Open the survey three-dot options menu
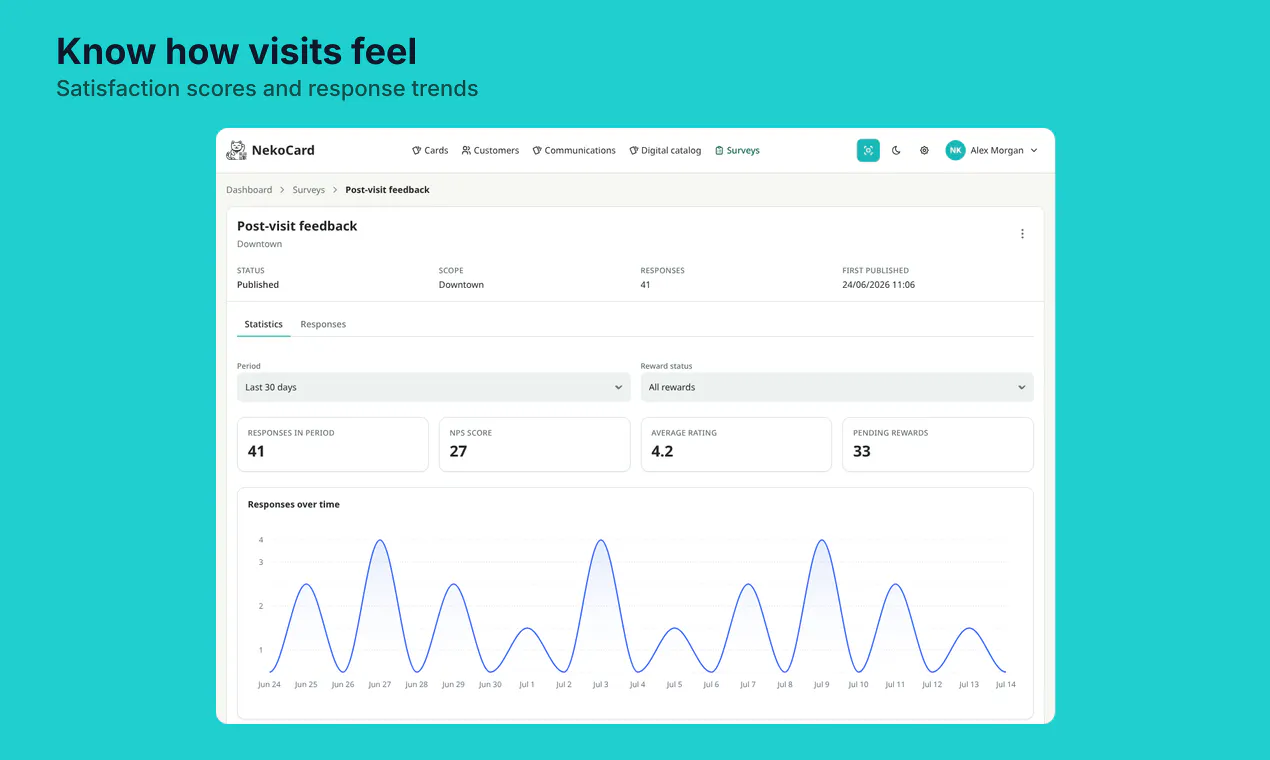 (x=1022, y=234)
